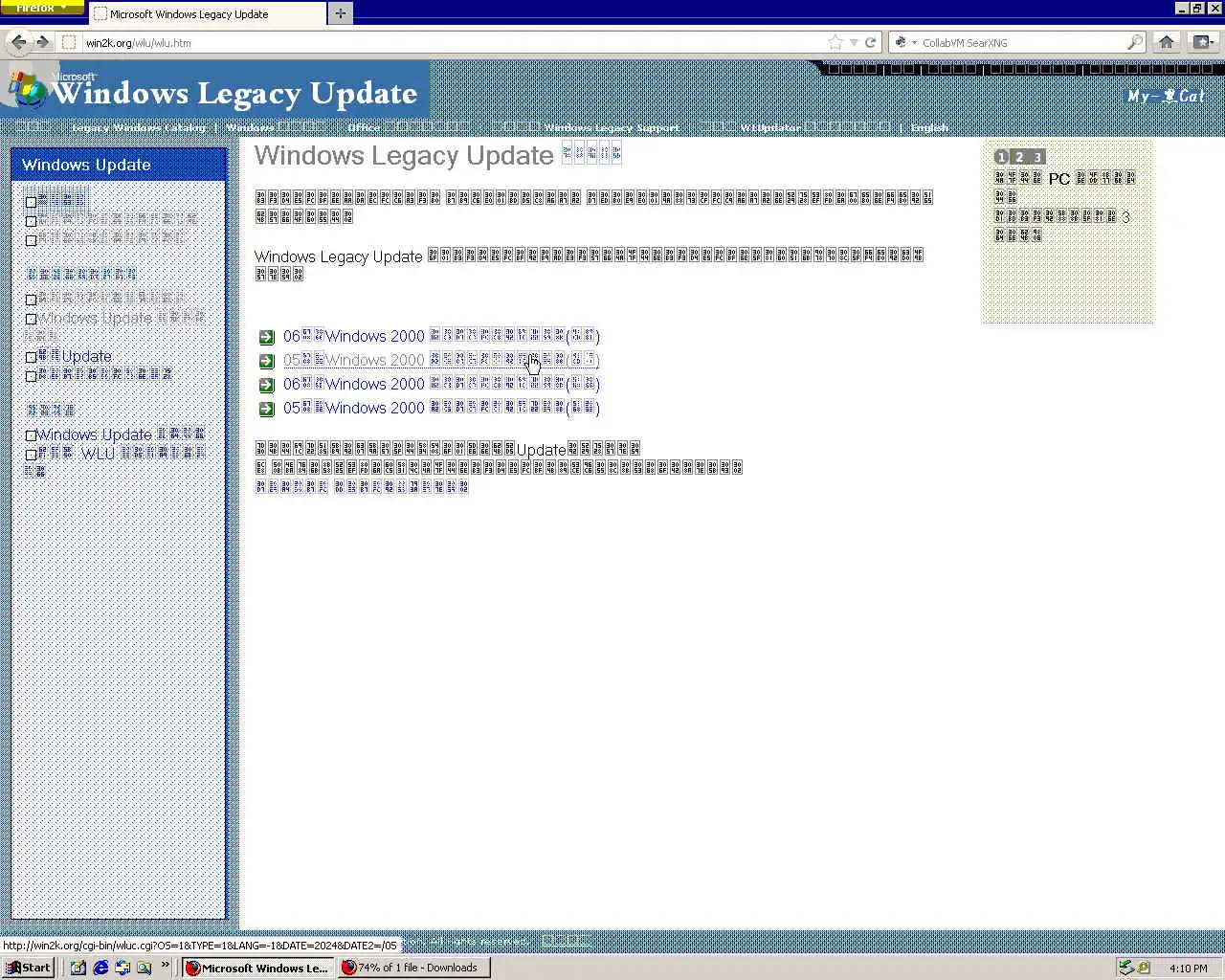Click the sidebar Update link
The image size is (1225, 980).
75,356
